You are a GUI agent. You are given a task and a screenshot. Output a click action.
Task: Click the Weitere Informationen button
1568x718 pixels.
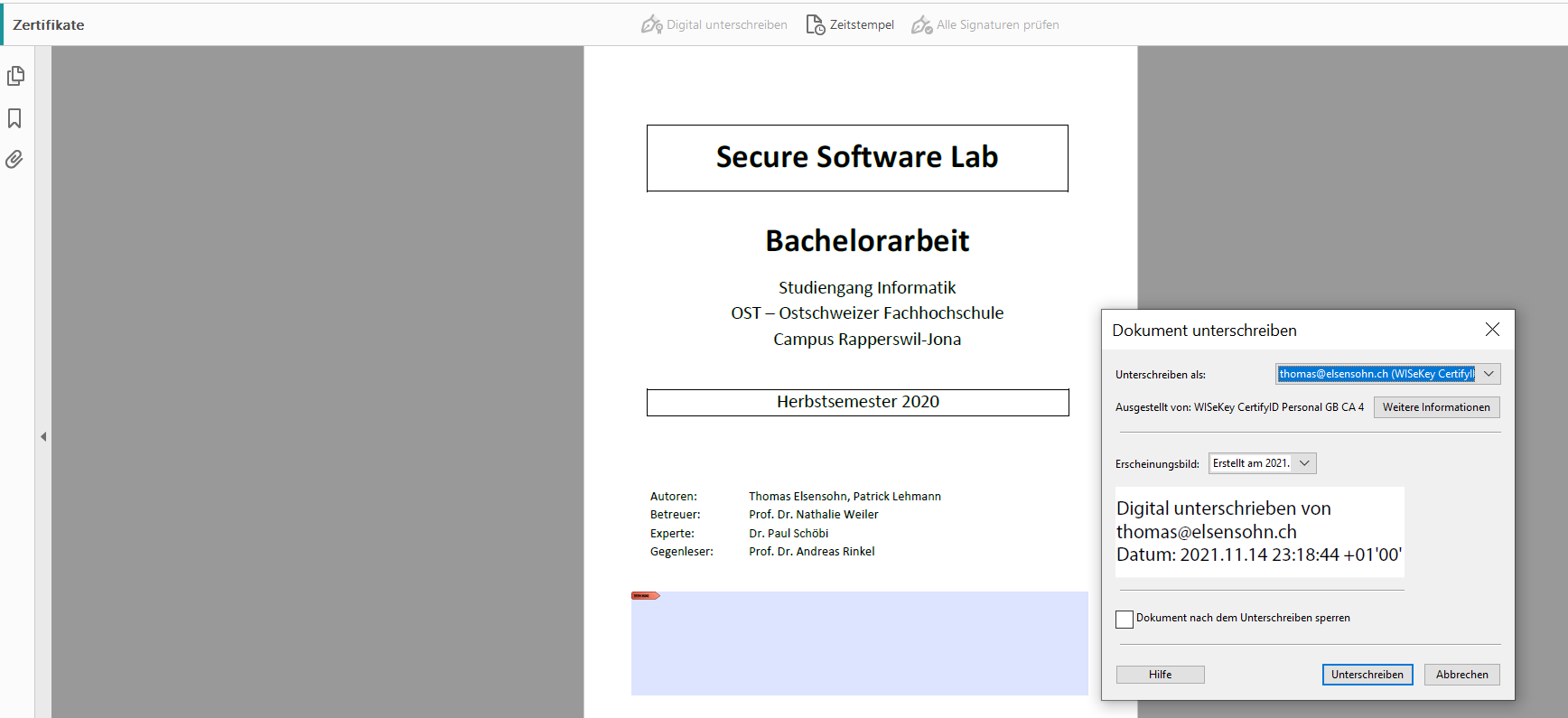coord(1436,407)
